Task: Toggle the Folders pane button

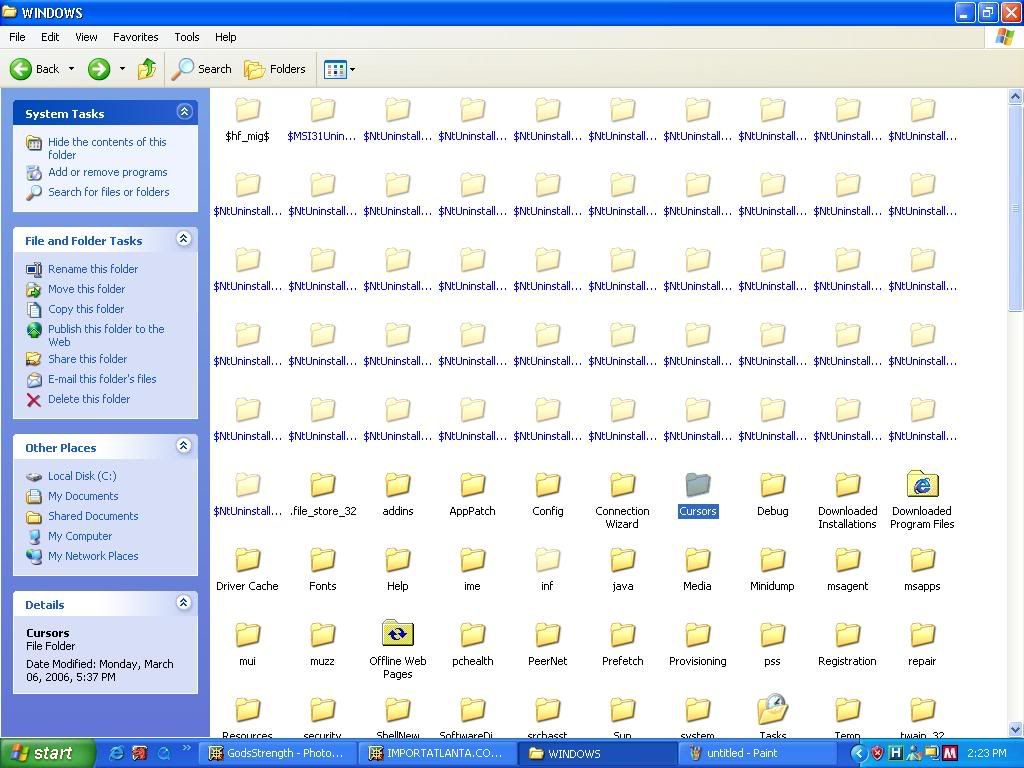Action: tap(275, 69)
